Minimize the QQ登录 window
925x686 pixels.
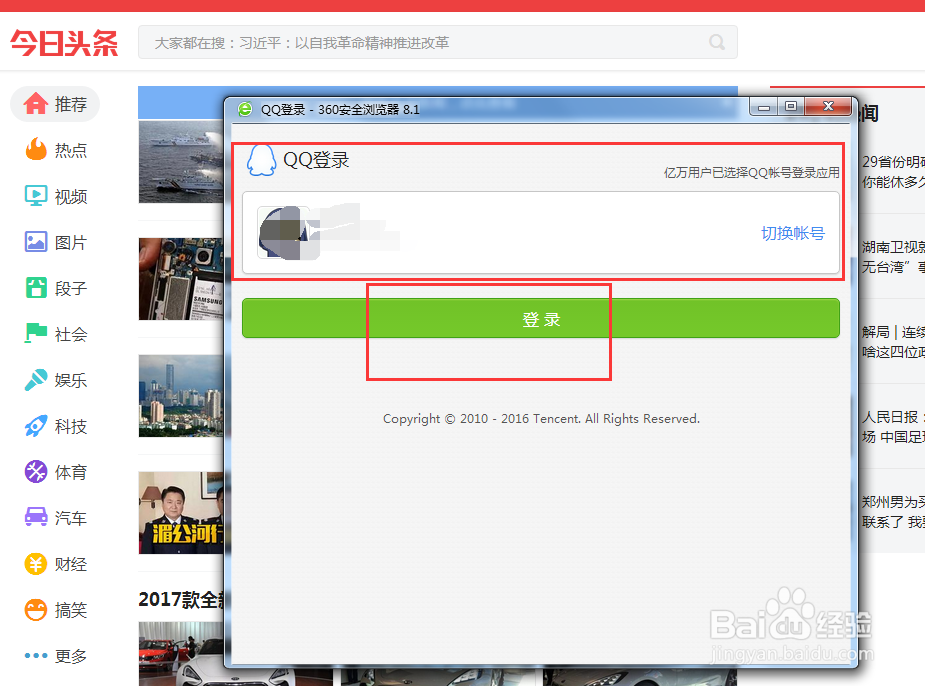point(763,107)
